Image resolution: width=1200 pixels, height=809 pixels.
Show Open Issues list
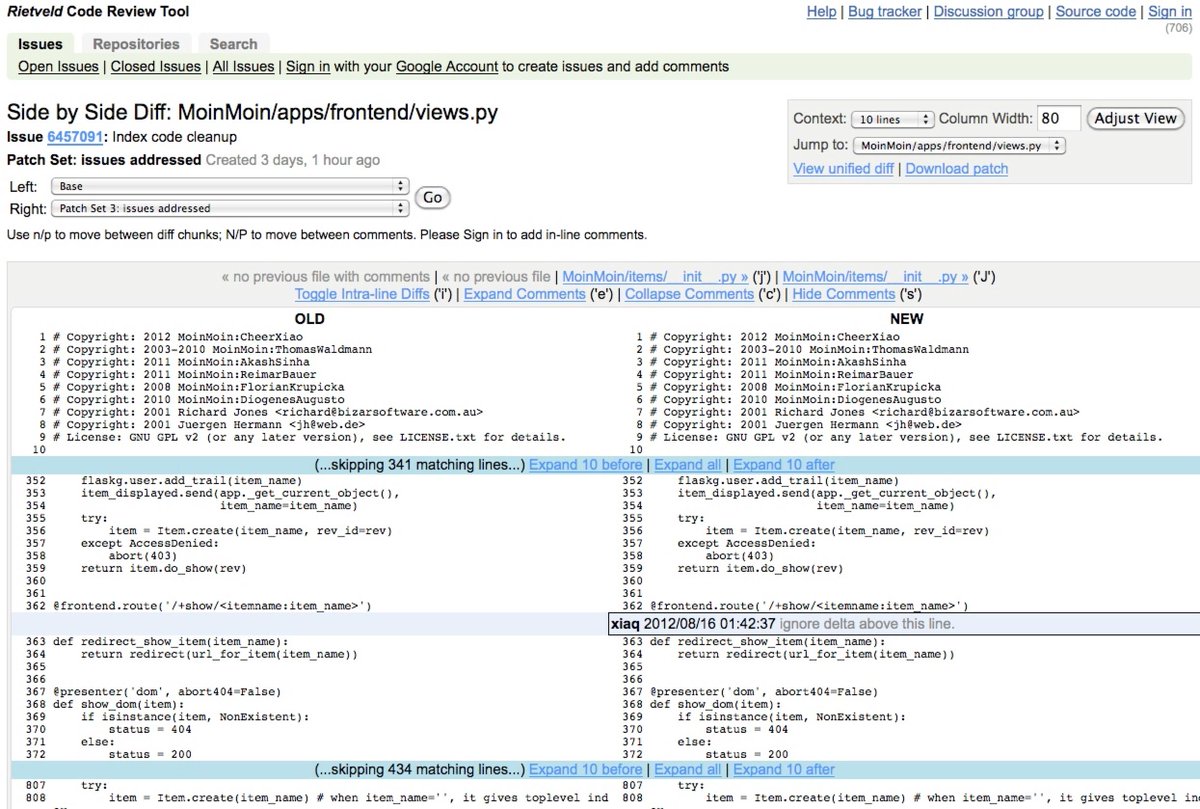58,67
